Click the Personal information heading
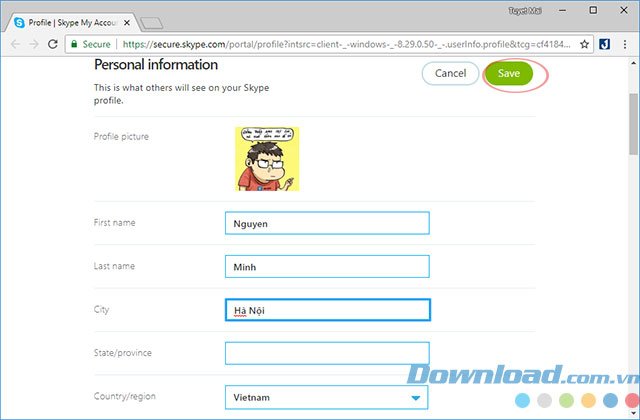The image size is (640, 420). point(156,64)
